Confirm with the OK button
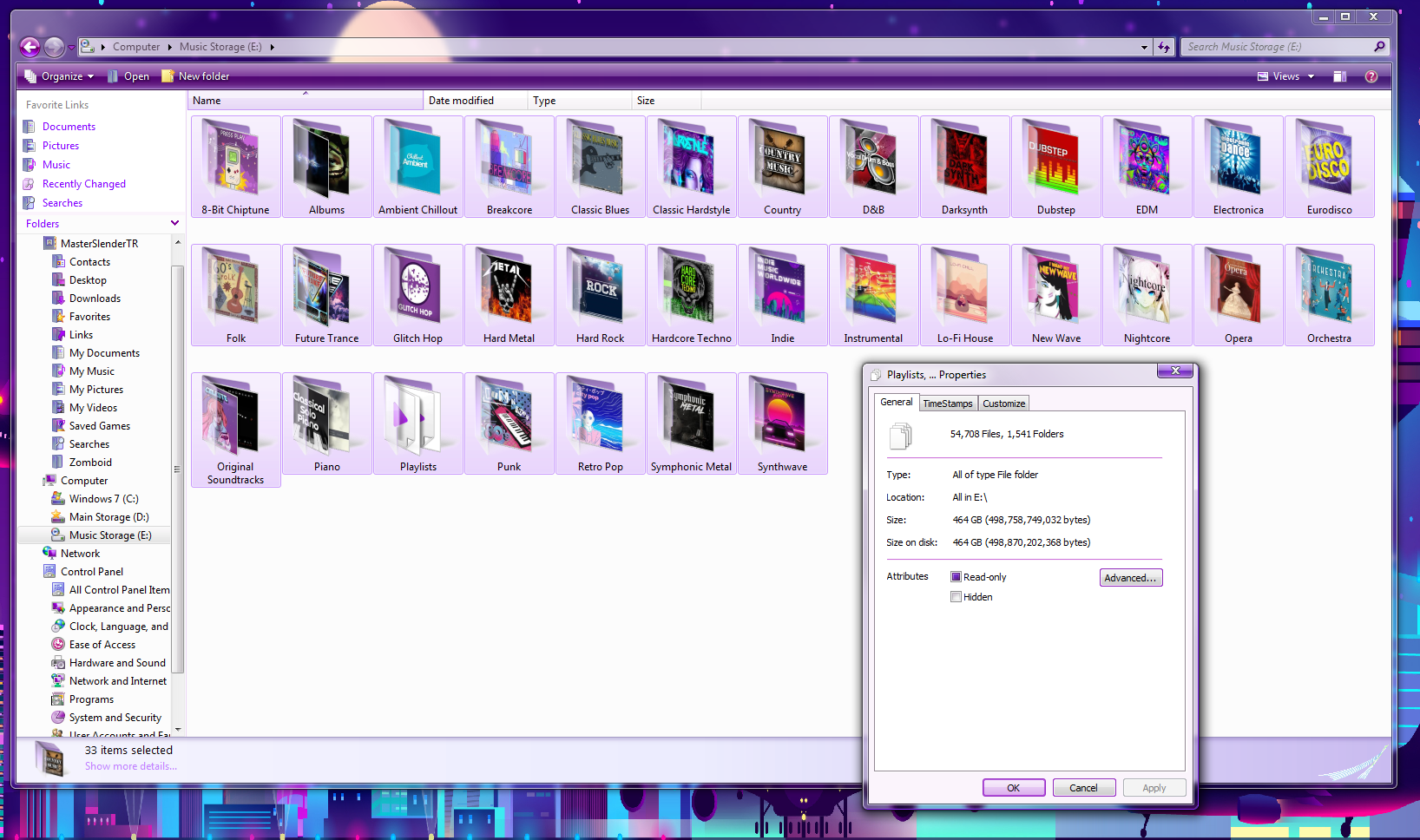This screenshot has width=1420, height=840. tap(1013, 788)
